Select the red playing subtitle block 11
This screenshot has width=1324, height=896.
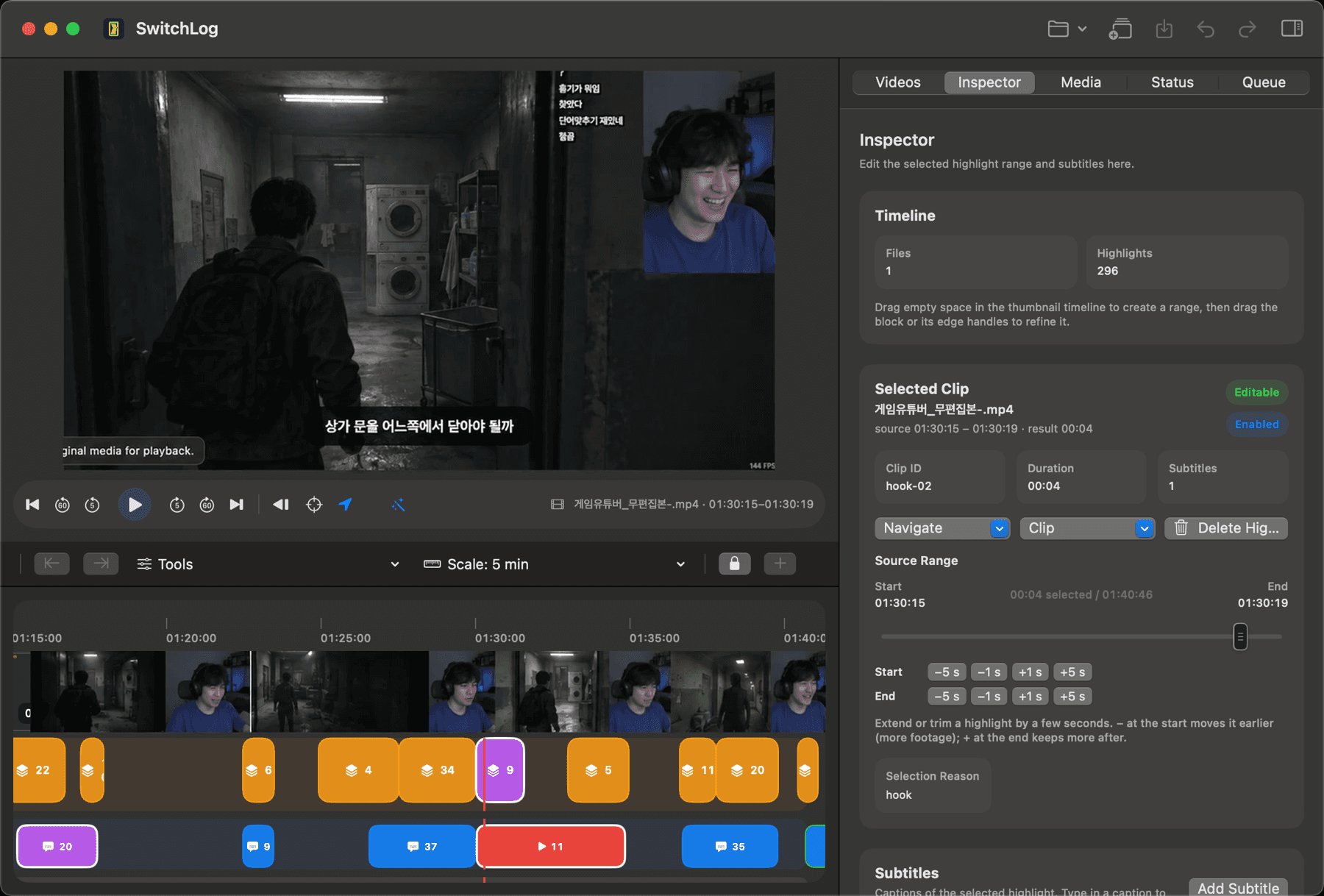pos(551,847)
